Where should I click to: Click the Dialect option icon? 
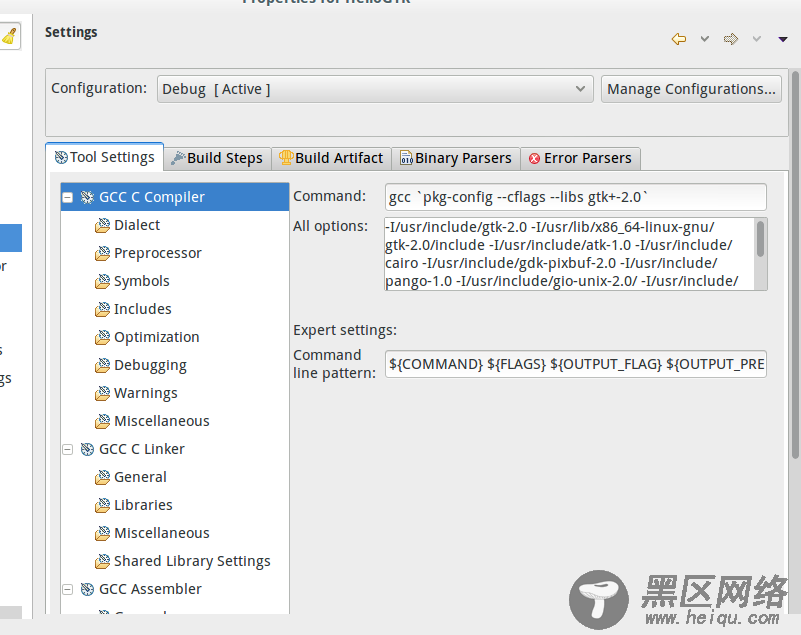click(102, 225)
